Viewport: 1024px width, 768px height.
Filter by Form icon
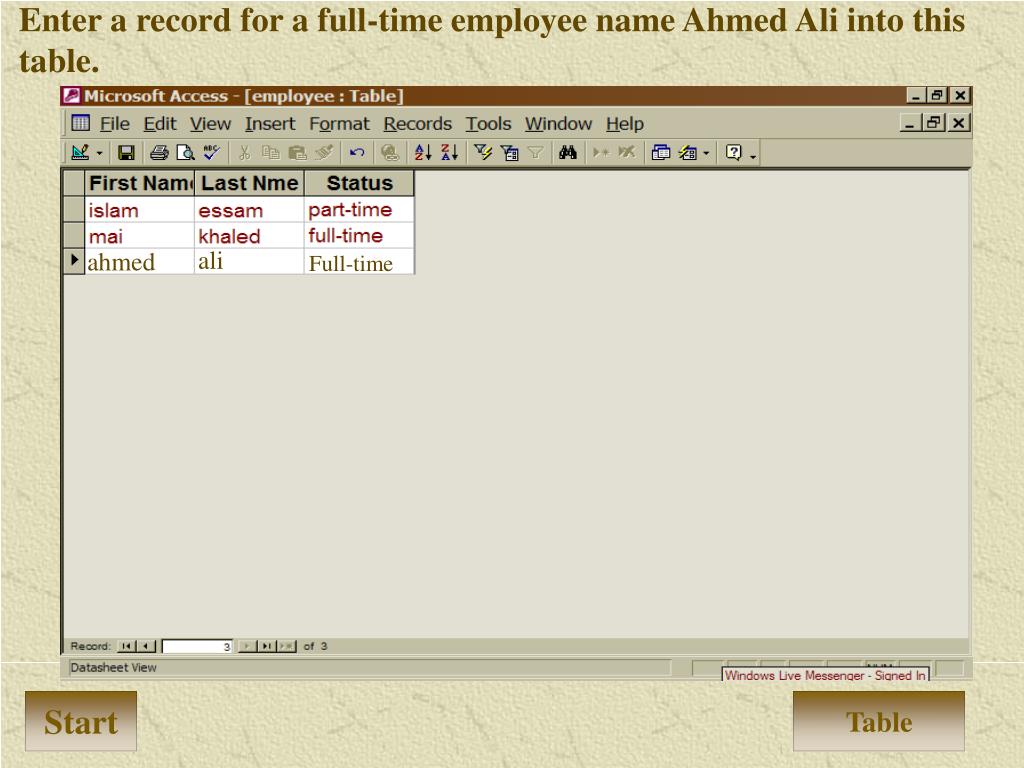coord(509,153)
